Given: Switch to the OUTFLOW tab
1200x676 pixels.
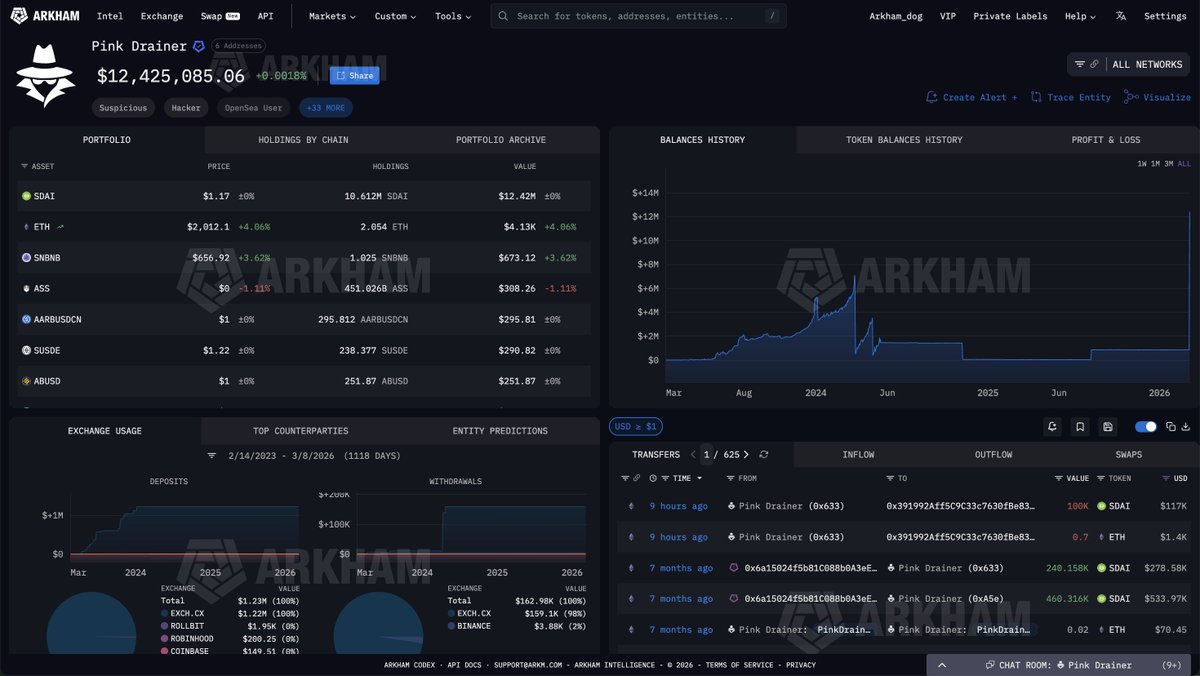Looking at the screenshot, I should (993, 455).
